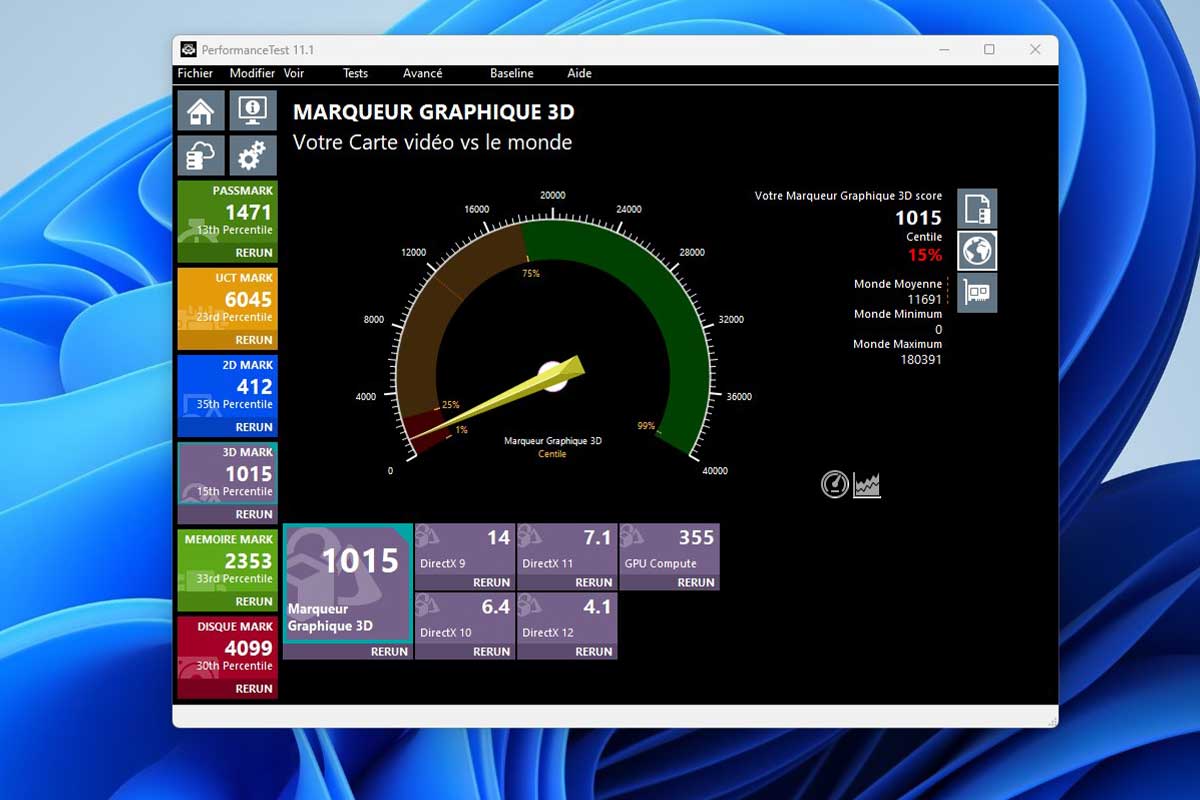Click the 20000 gauge scale label
The image size is (1200, 800).
click(553, 195)
